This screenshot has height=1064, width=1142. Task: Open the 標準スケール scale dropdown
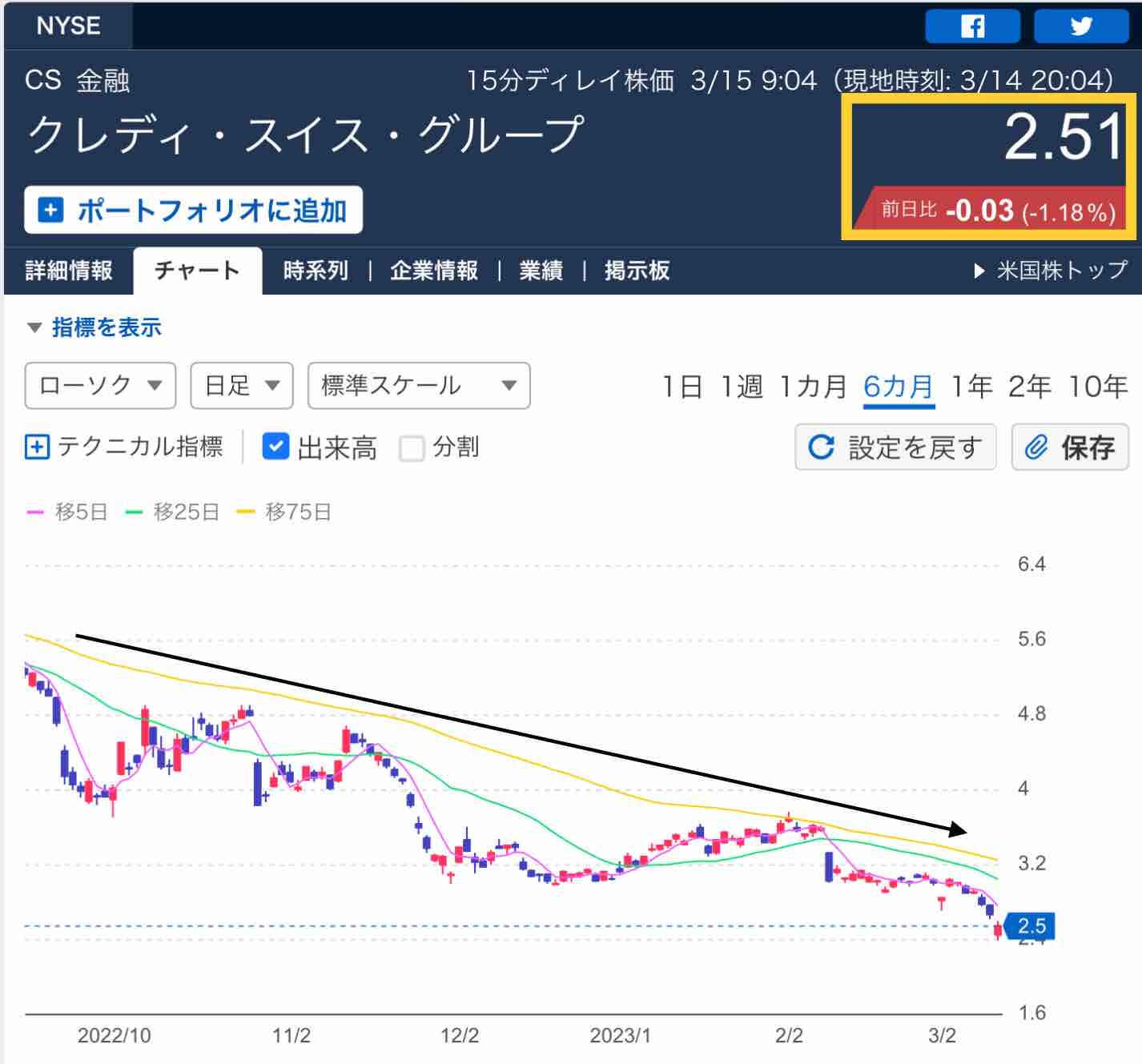[419, 386]
